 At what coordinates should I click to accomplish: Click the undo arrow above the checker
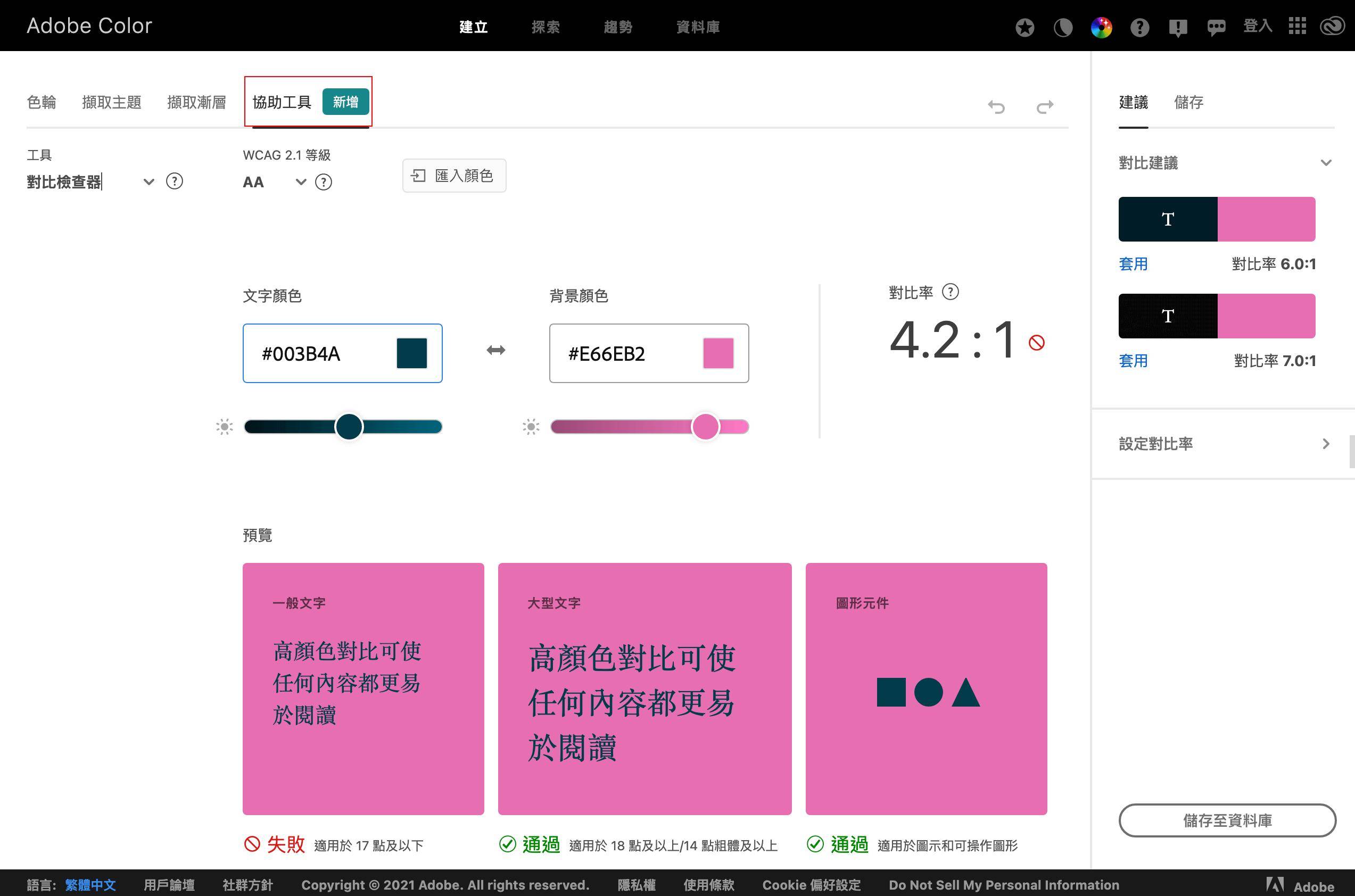tap(997, 106)
